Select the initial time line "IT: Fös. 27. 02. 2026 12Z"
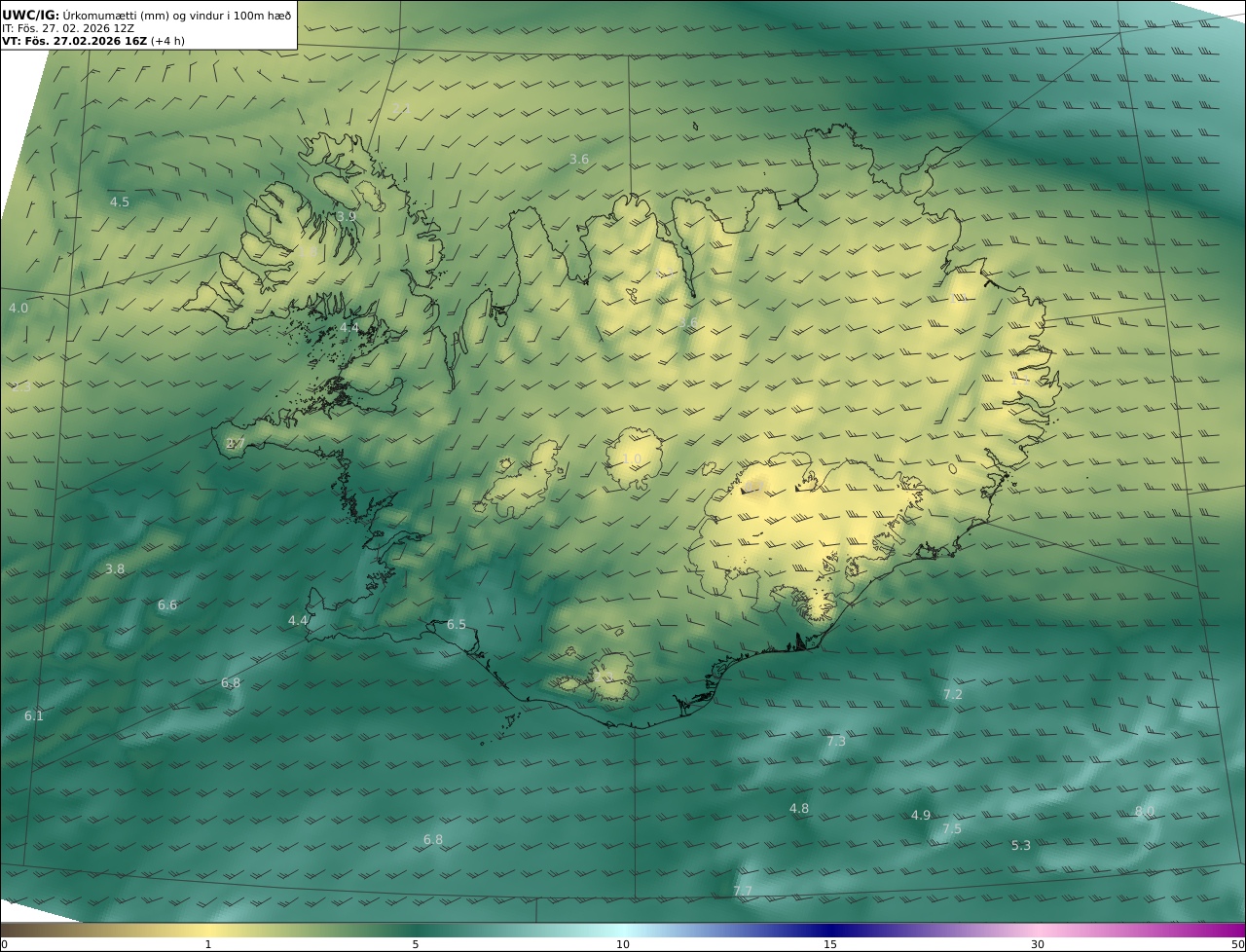The image size is (1246, 952). [x=67, y=28]
